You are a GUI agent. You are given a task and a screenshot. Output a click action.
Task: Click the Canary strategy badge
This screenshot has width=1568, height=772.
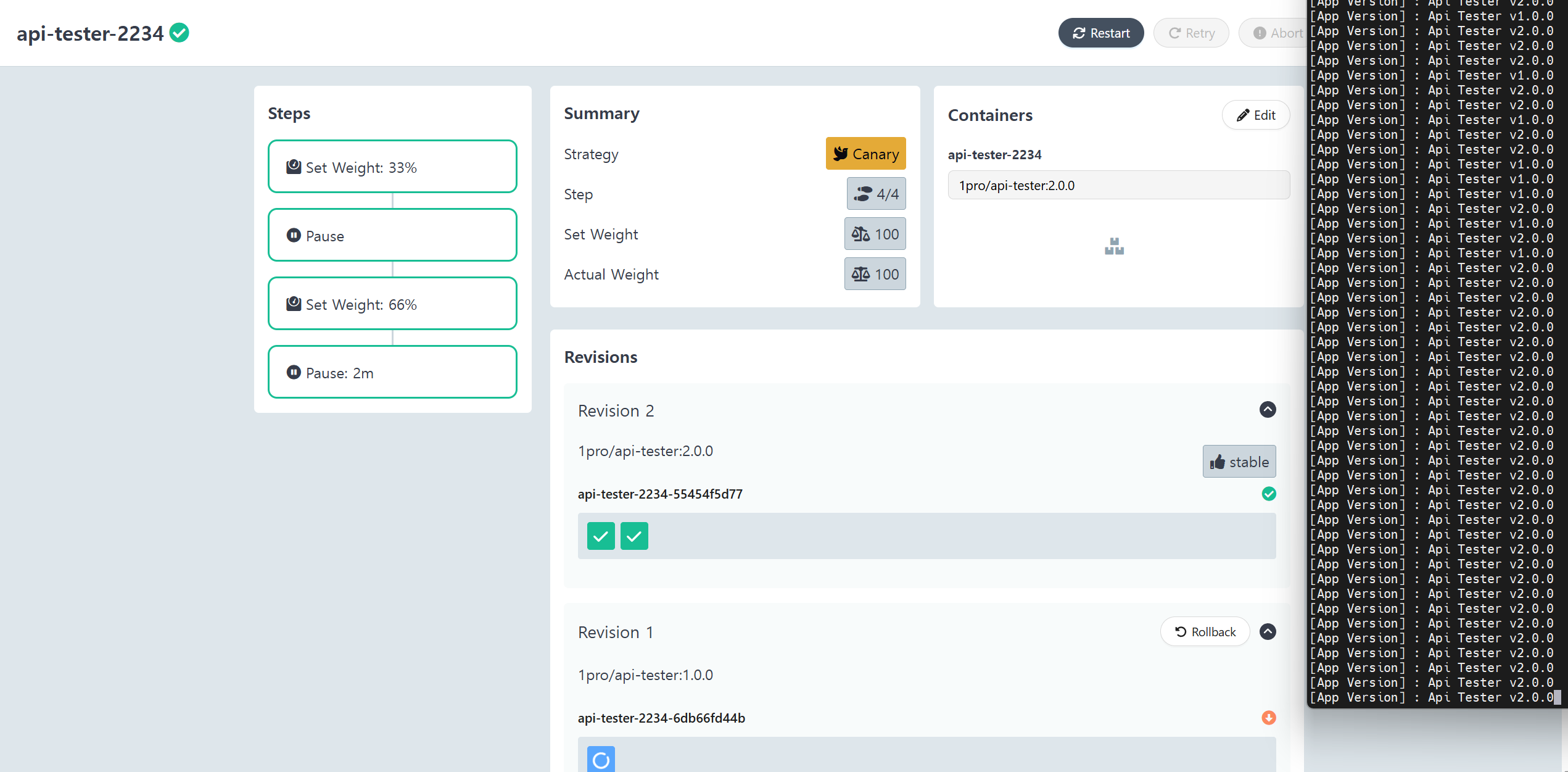click(865, 154)
